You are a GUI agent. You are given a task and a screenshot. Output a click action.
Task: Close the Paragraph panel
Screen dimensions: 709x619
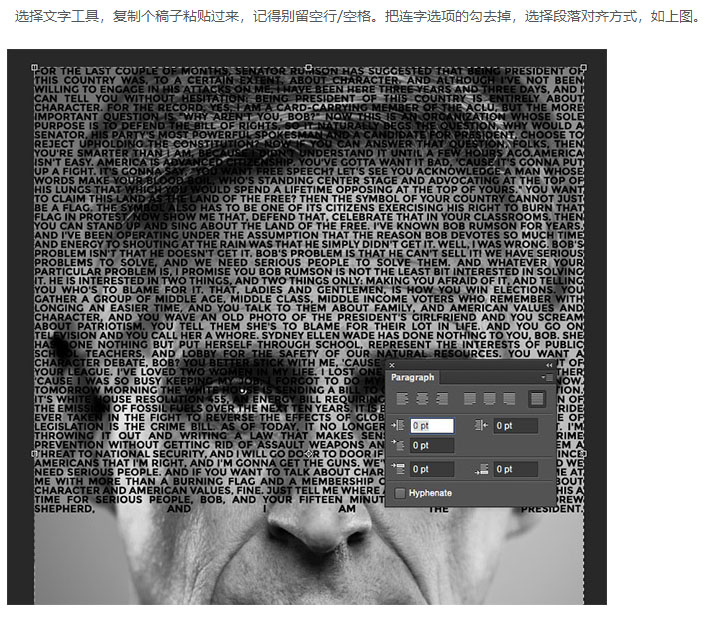coord(392,365)
